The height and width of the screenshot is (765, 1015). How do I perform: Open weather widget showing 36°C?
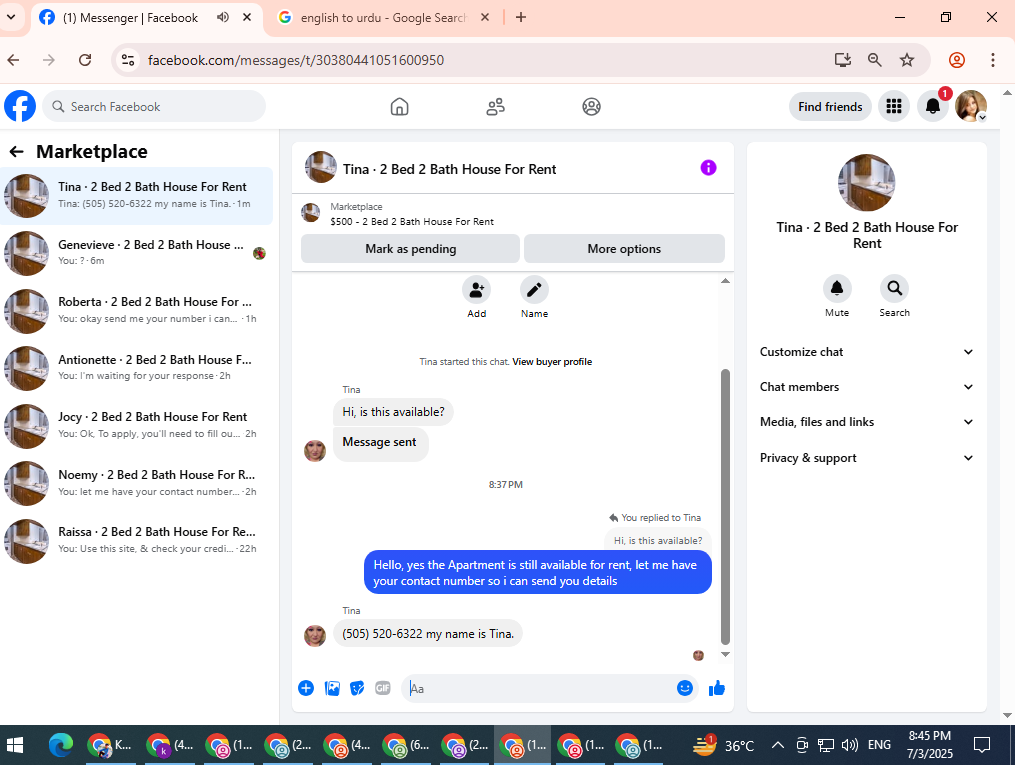point(723,746)
